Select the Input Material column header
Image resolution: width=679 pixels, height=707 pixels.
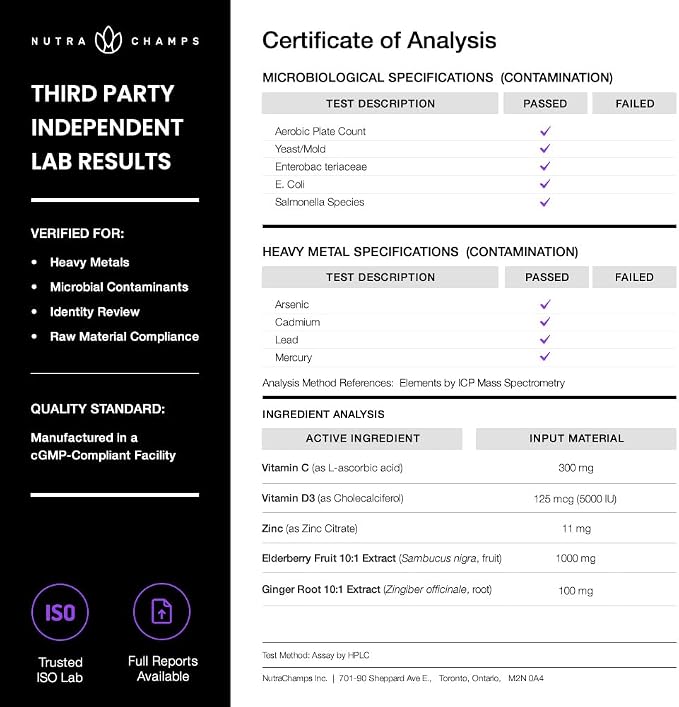[576, 438]
